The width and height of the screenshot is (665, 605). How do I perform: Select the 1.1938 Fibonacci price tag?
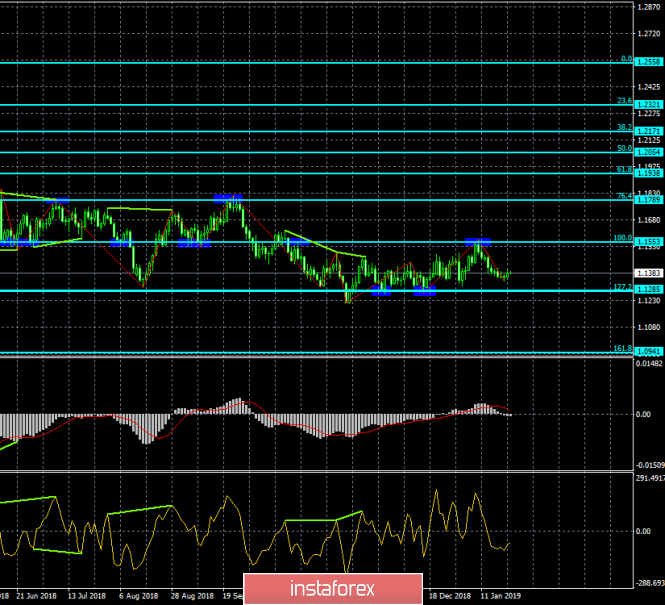coord(648,173)
